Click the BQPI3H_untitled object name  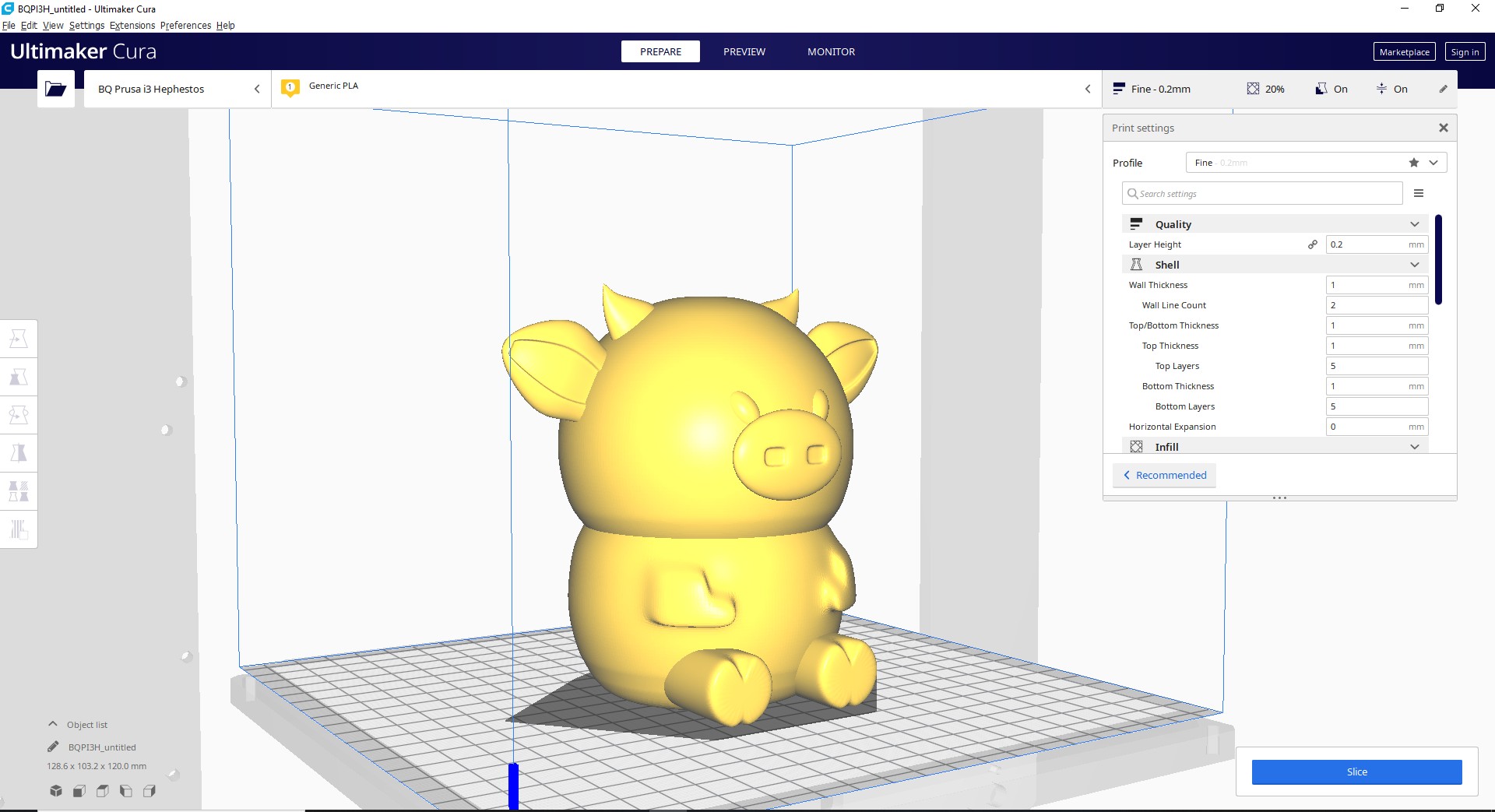(x=102, y=747)
